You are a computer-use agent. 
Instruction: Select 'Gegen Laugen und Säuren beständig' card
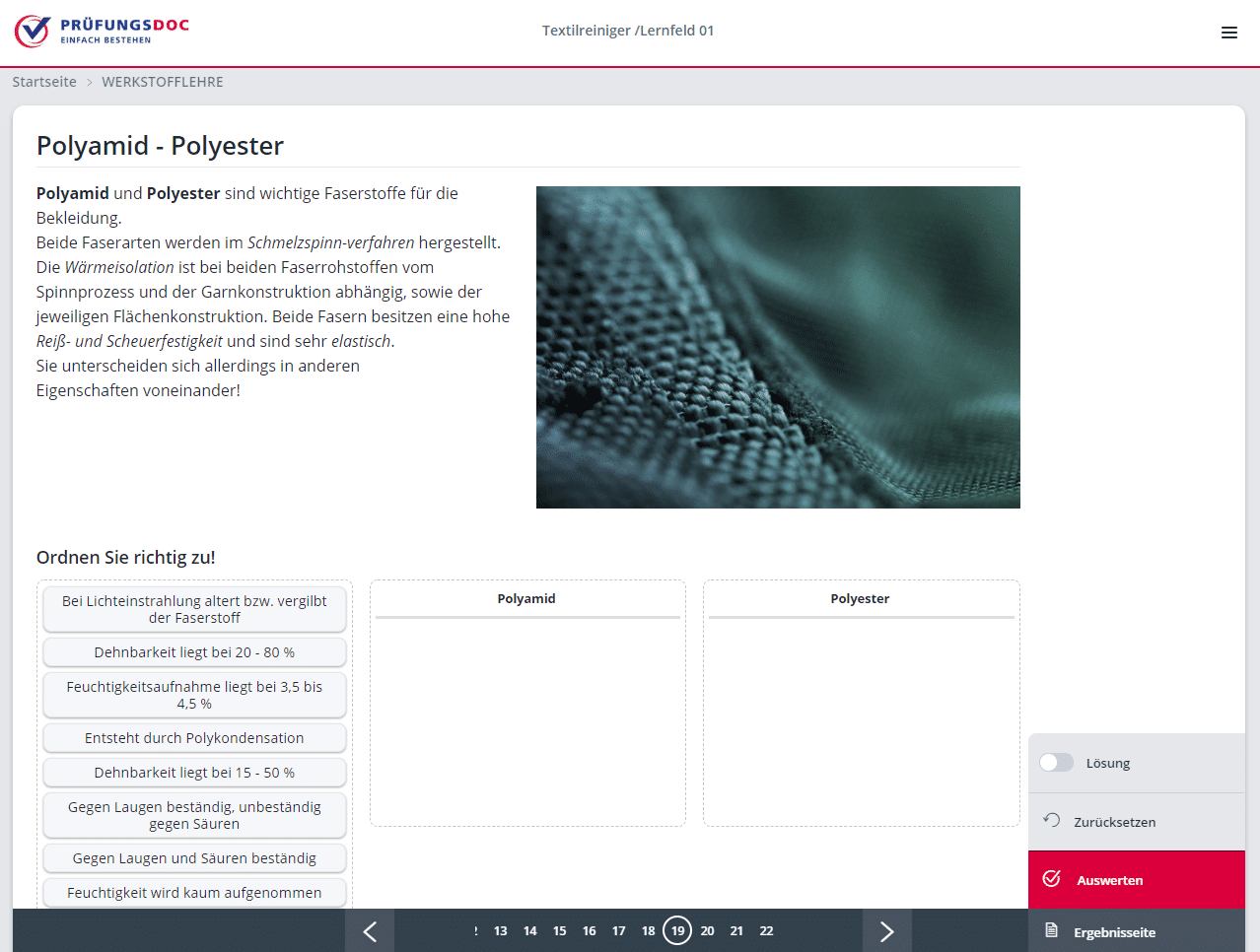click(x=194, y=858)
